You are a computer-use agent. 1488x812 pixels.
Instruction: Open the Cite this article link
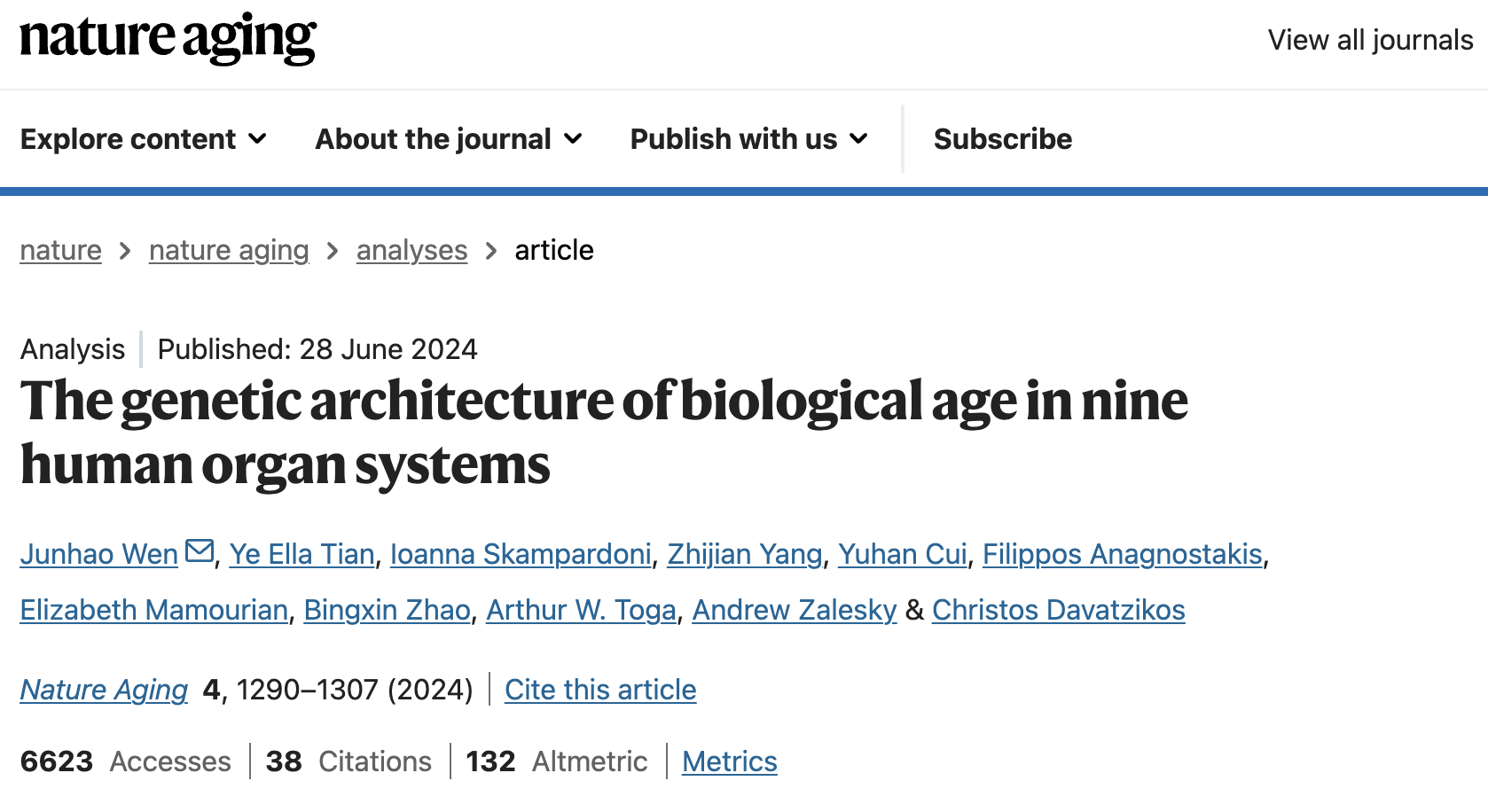tap(600, 690)
